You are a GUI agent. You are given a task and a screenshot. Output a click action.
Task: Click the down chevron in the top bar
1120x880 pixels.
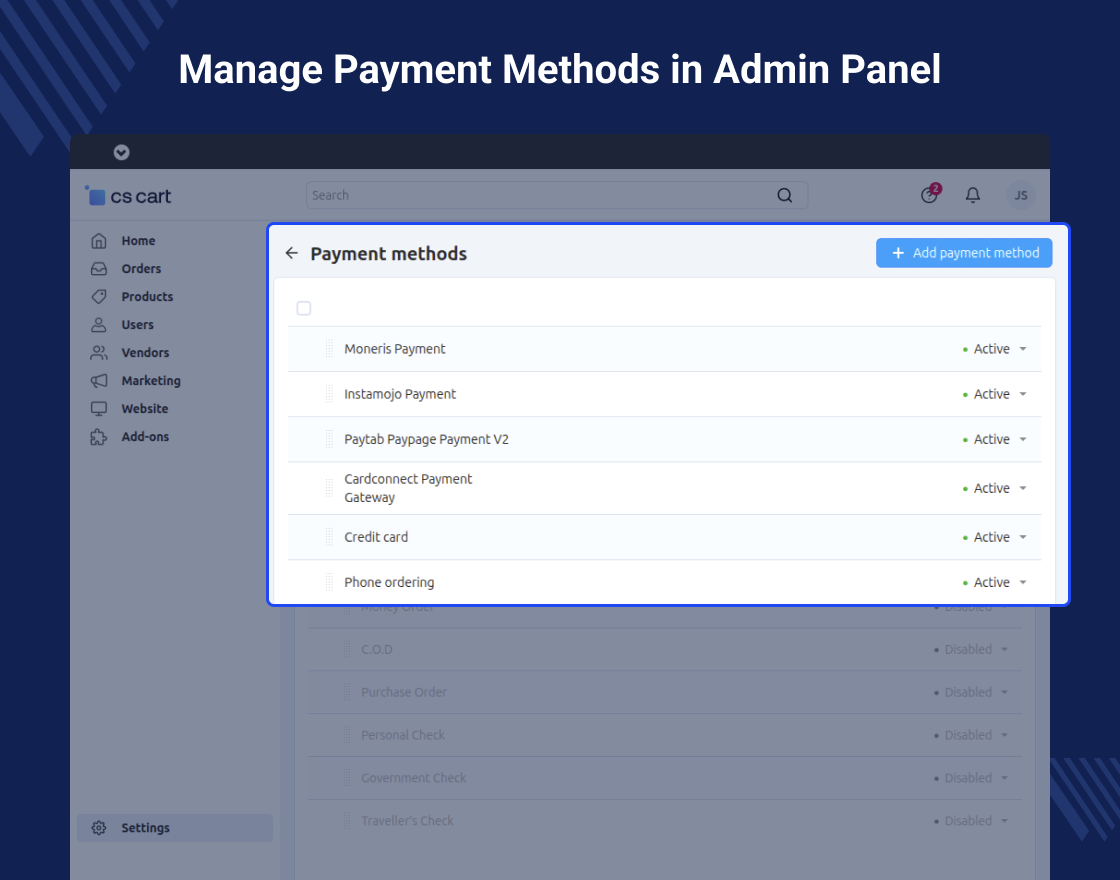tap(121, 152)
